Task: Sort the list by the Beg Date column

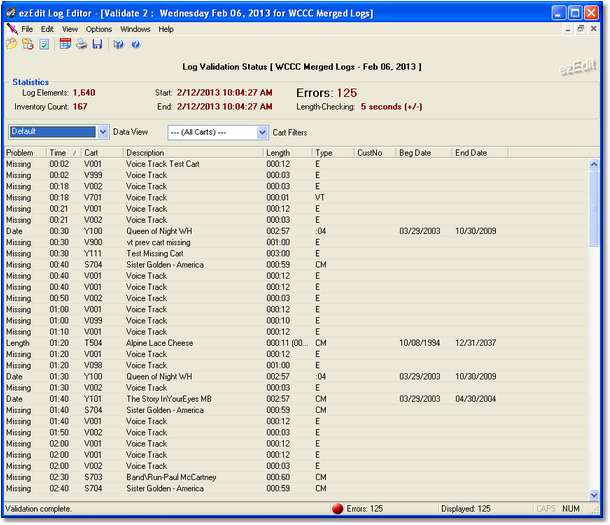Action: pos(424,153)
